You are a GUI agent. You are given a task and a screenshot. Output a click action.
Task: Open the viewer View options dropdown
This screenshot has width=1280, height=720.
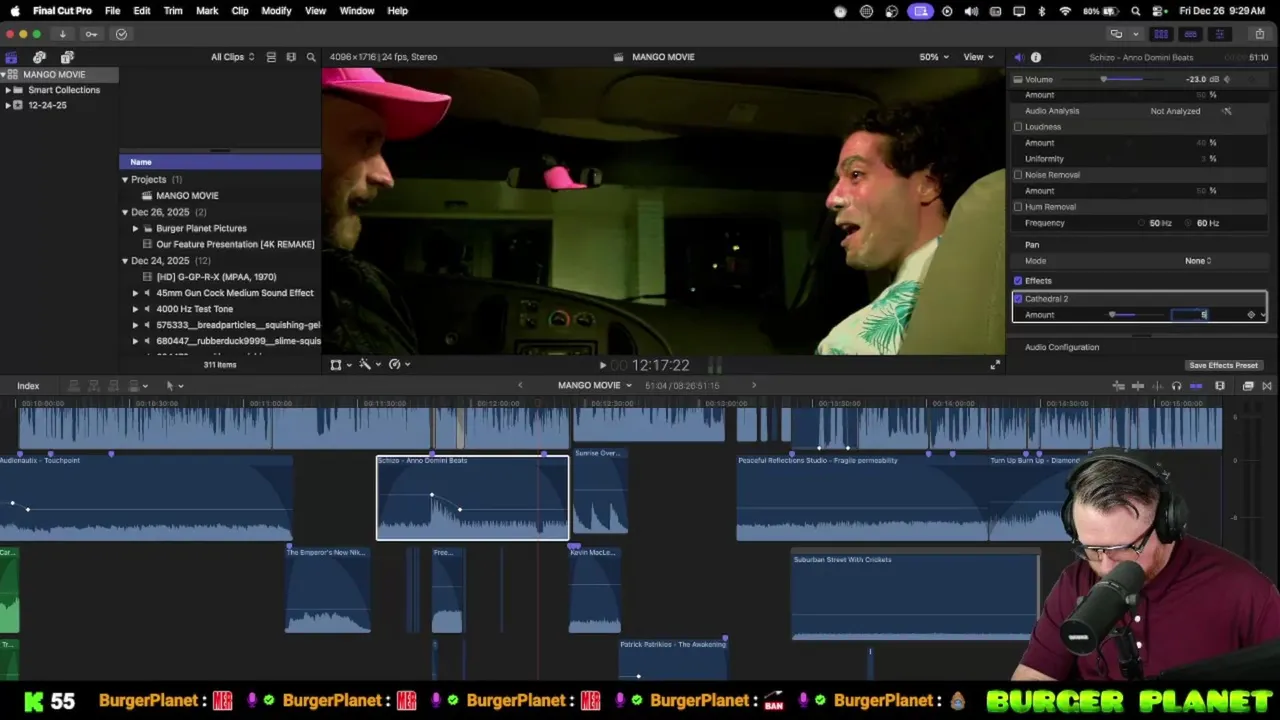(x=978, y=57)
